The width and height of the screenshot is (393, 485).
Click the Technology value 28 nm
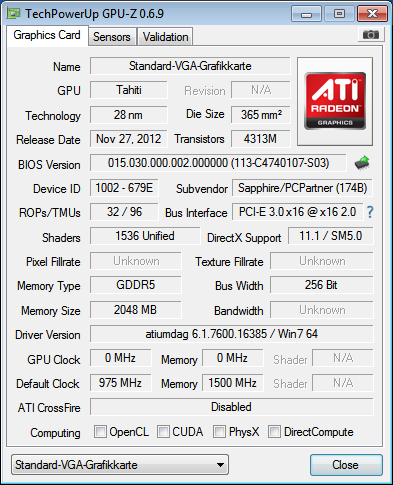[x=129, y=115]
